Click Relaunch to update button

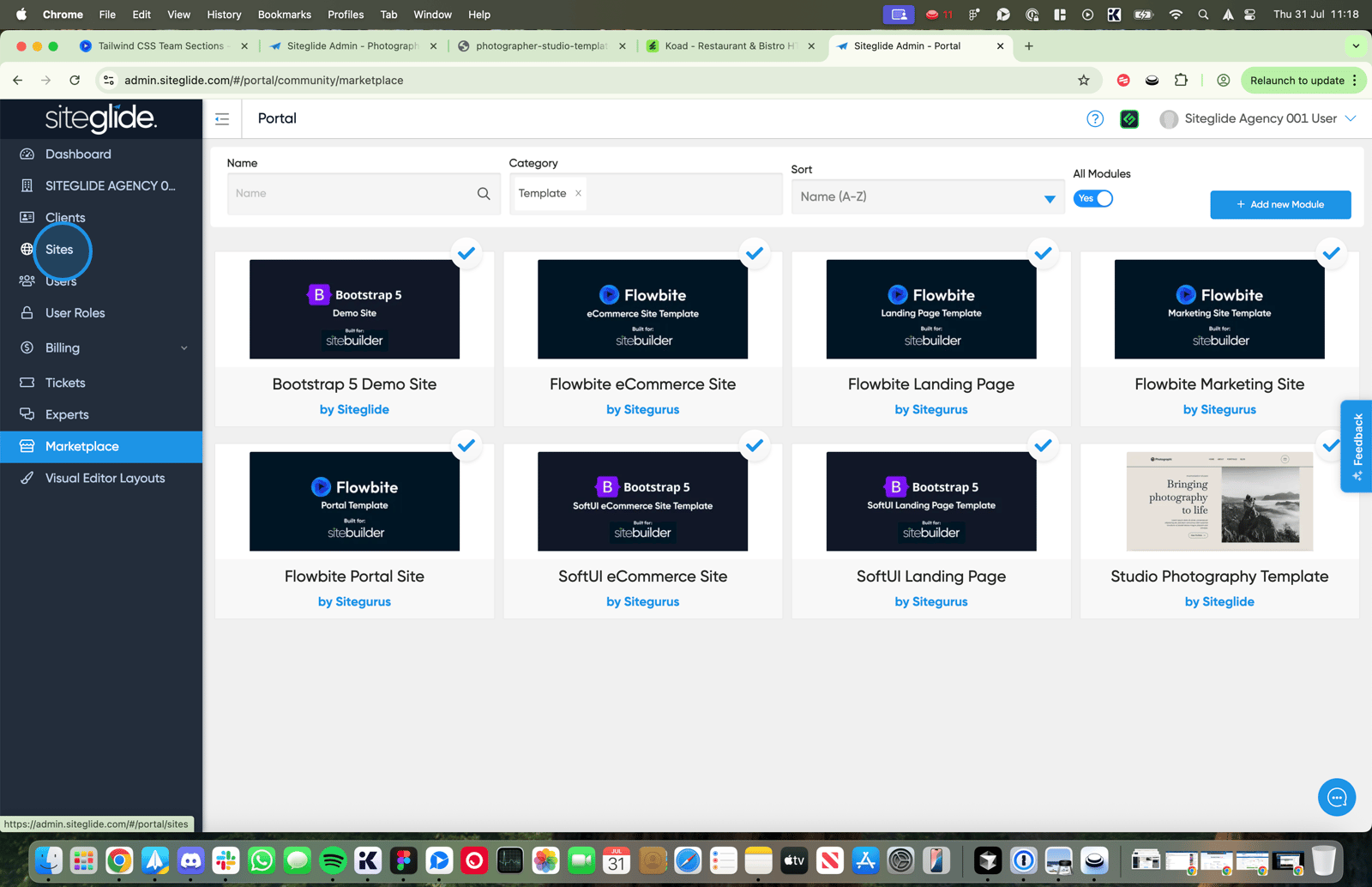point(1297,81)
